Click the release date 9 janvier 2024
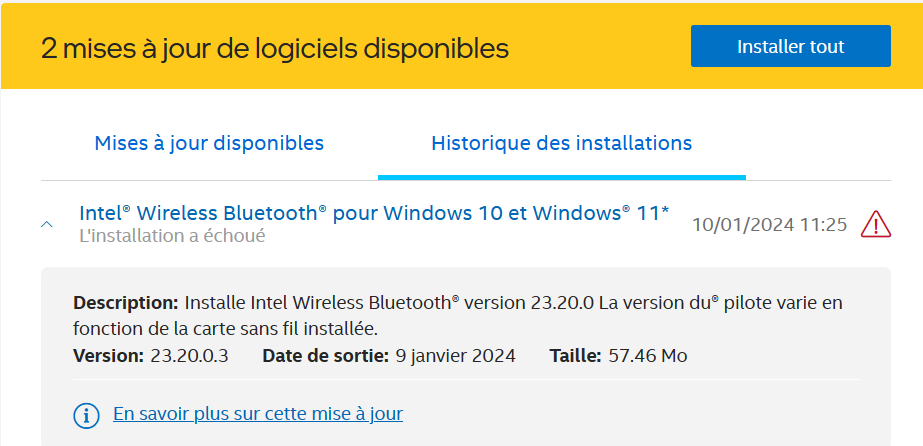Screen dimensions: 923x446 point(455,355)
